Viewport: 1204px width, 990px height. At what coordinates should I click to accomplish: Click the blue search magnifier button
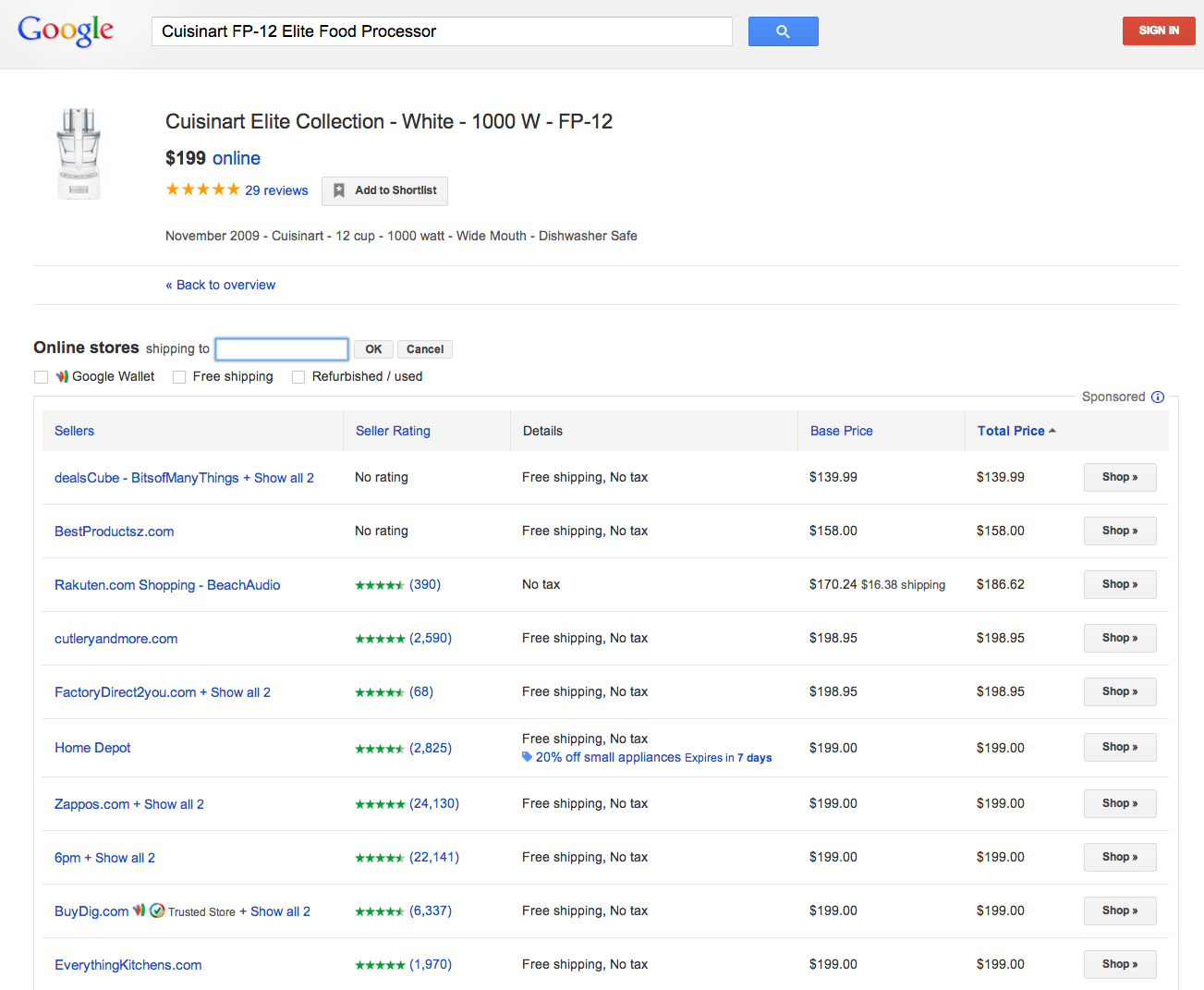point(783,31)
